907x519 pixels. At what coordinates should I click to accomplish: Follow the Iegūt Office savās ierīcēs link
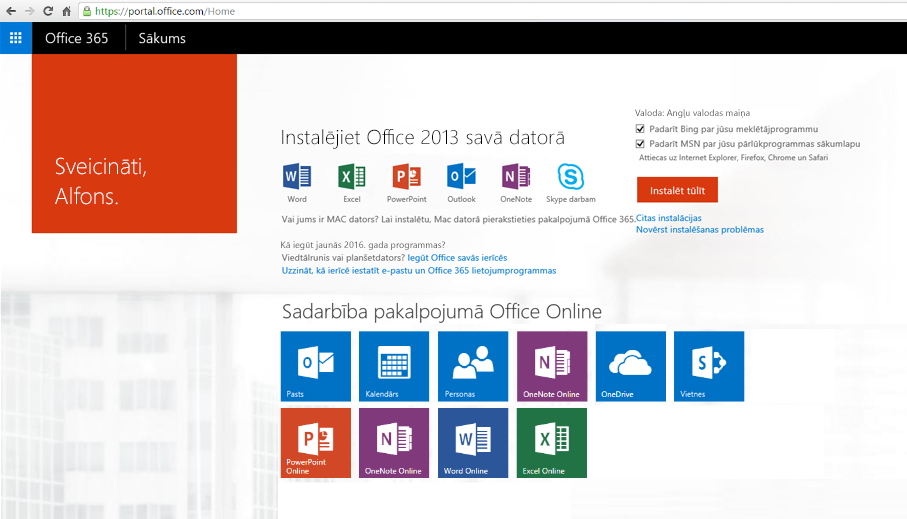458,257
